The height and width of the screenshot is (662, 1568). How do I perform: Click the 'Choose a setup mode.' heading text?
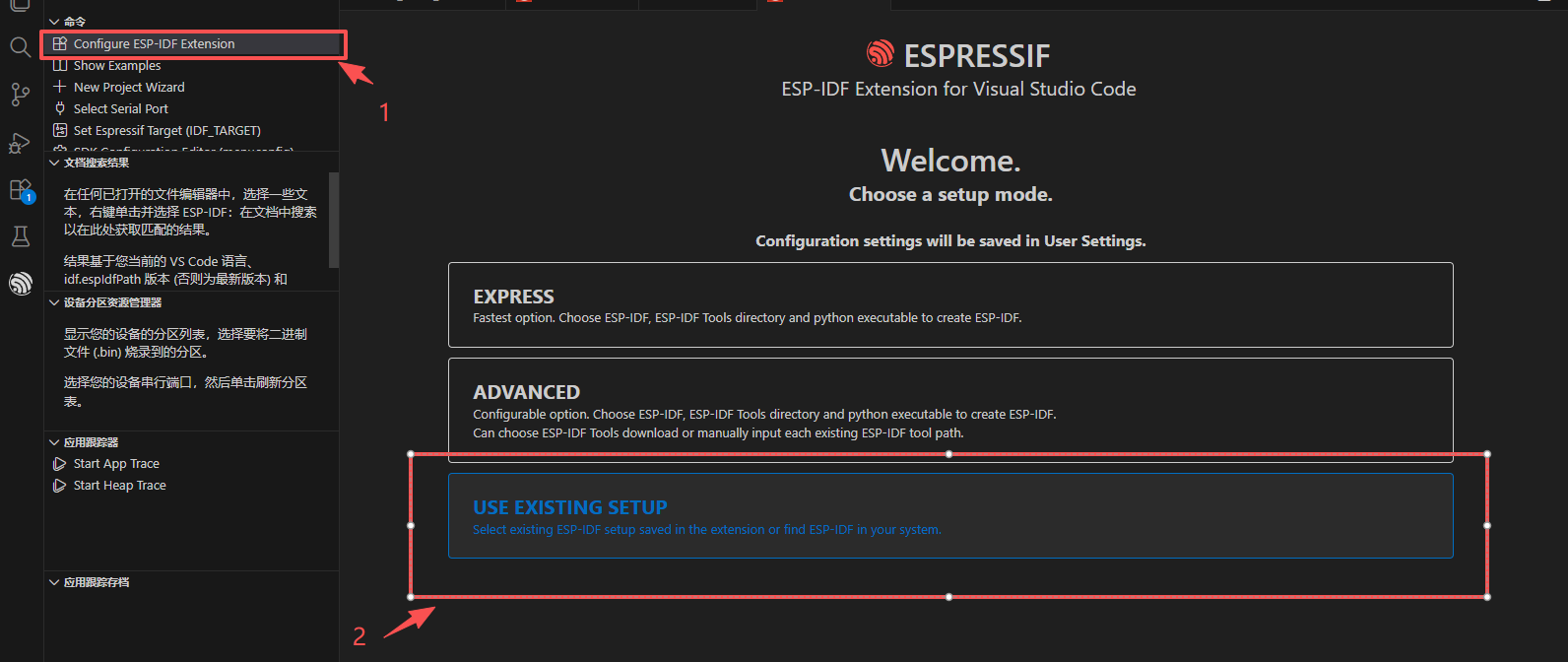(x=950, y=194)
